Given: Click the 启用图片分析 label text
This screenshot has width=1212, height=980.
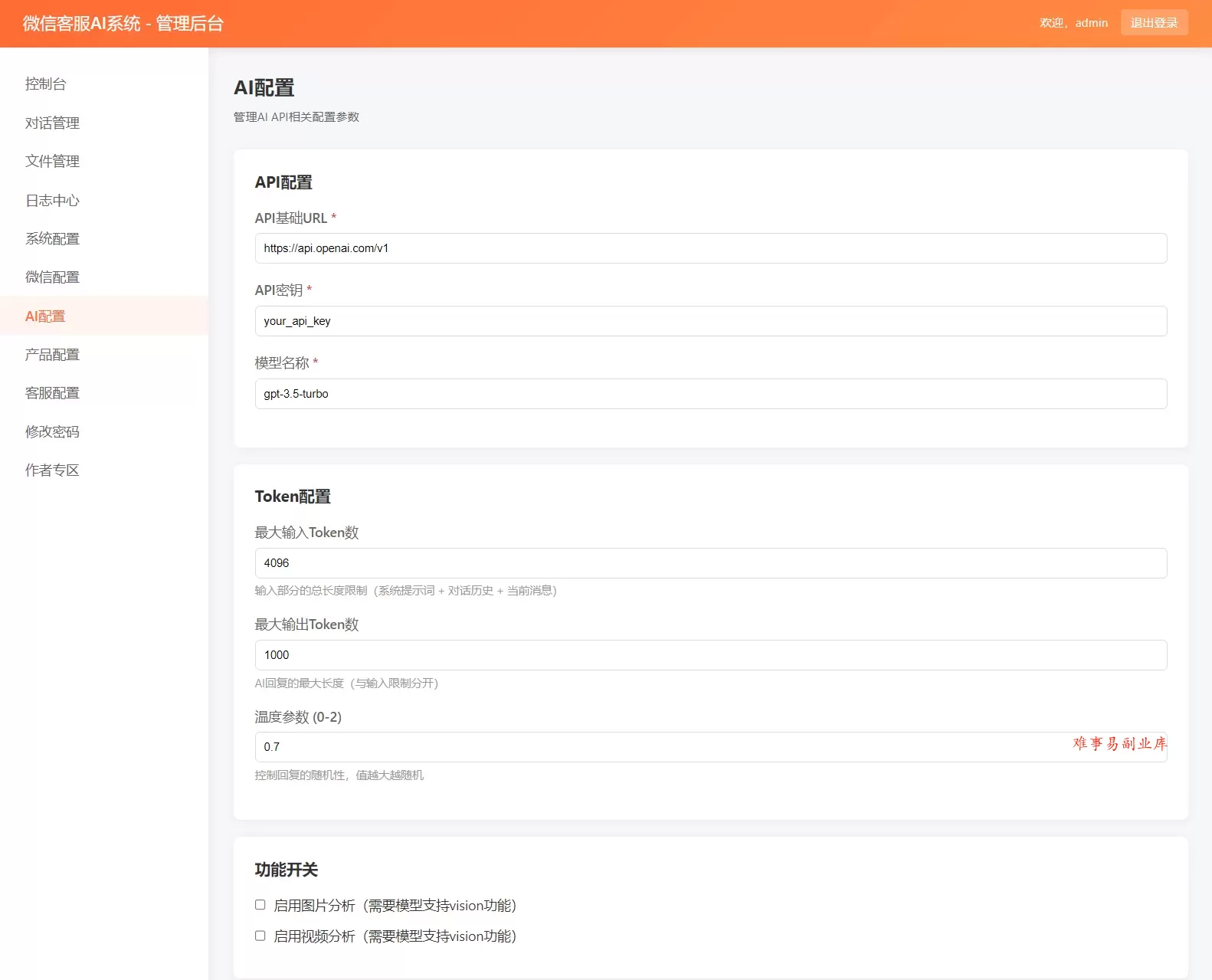Looking at the screenshot, I should coord(395,906).
